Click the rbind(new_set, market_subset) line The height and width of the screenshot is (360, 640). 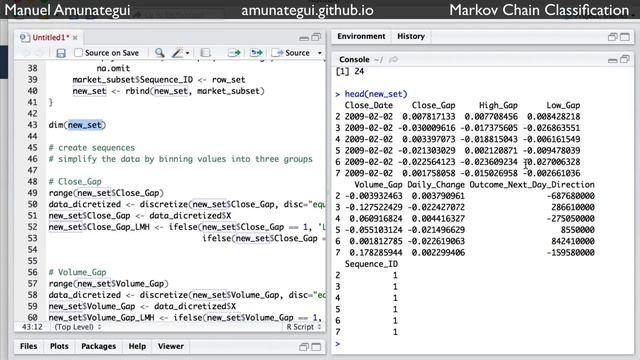169,91
